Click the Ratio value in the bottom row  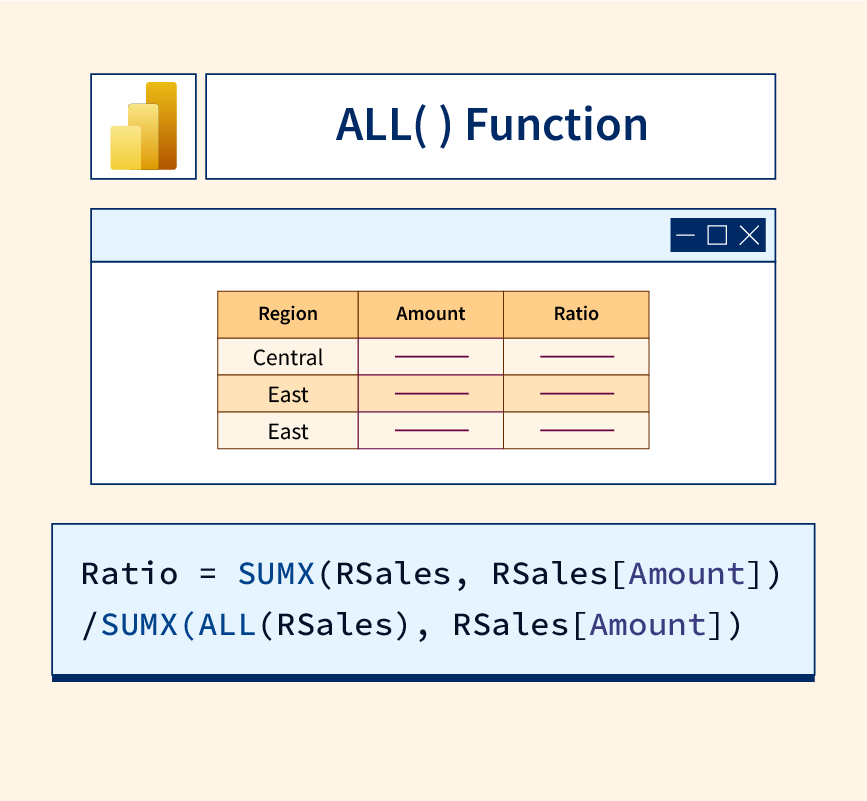576,431
